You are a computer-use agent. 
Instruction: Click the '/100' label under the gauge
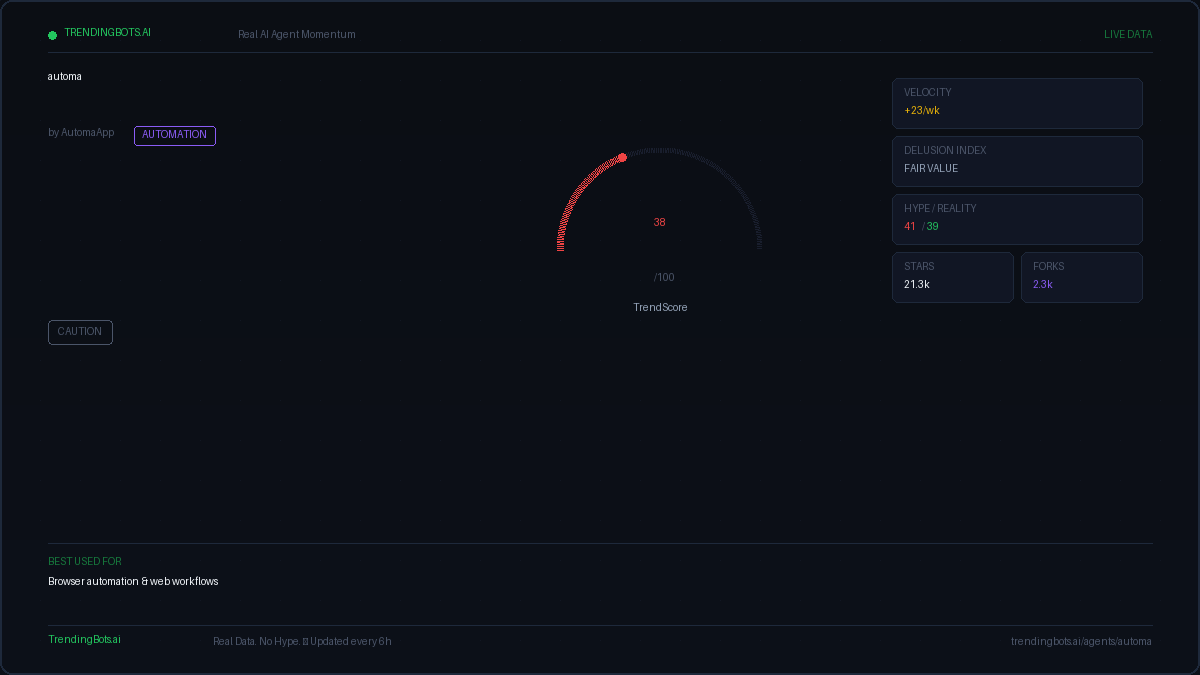tap(664, 278)
